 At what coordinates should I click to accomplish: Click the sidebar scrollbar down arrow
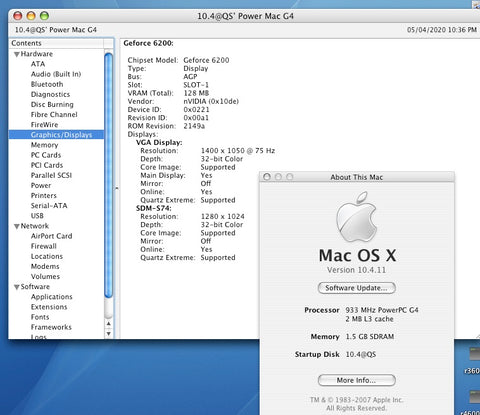[108, 333]
